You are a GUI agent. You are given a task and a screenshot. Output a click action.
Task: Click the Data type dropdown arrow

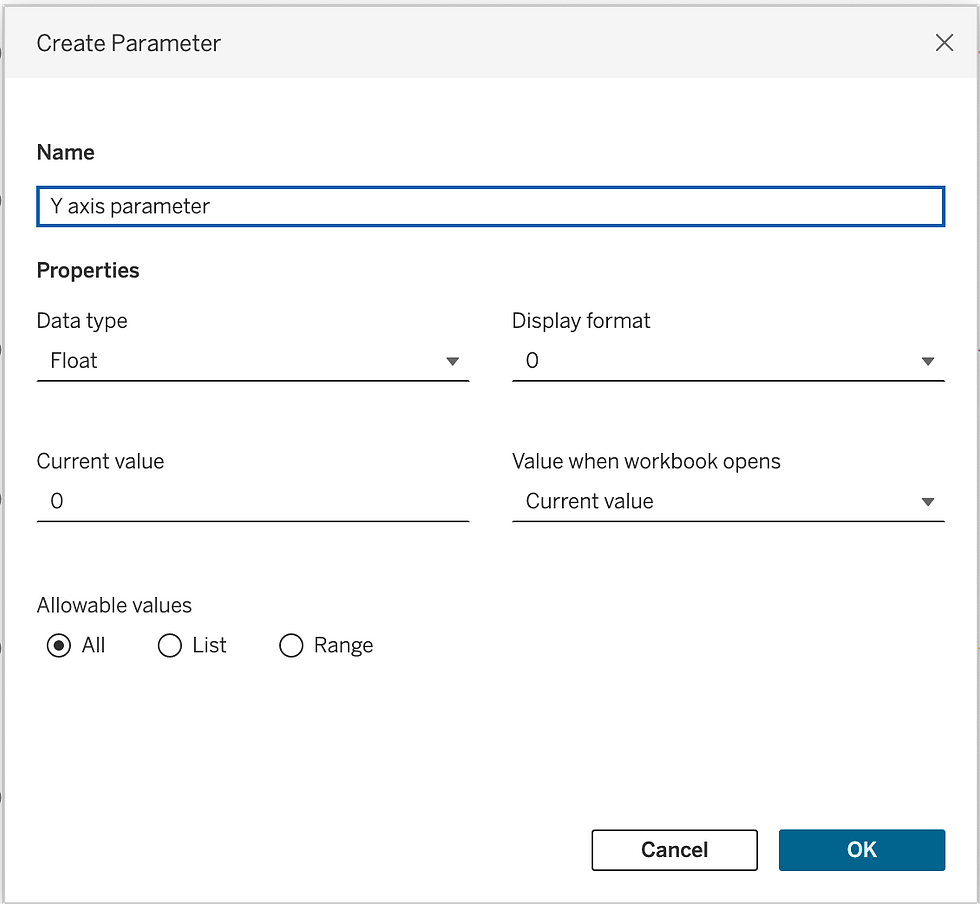pyautogui.click(x=452, y=361)
